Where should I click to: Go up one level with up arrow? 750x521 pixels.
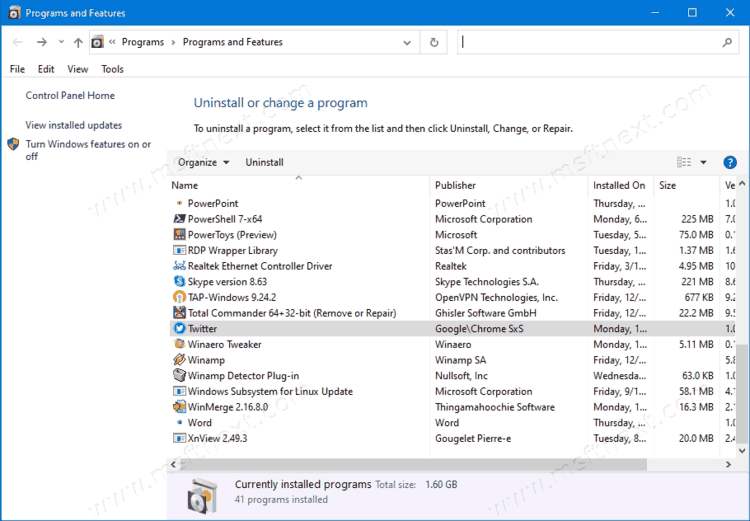(78, 42)
